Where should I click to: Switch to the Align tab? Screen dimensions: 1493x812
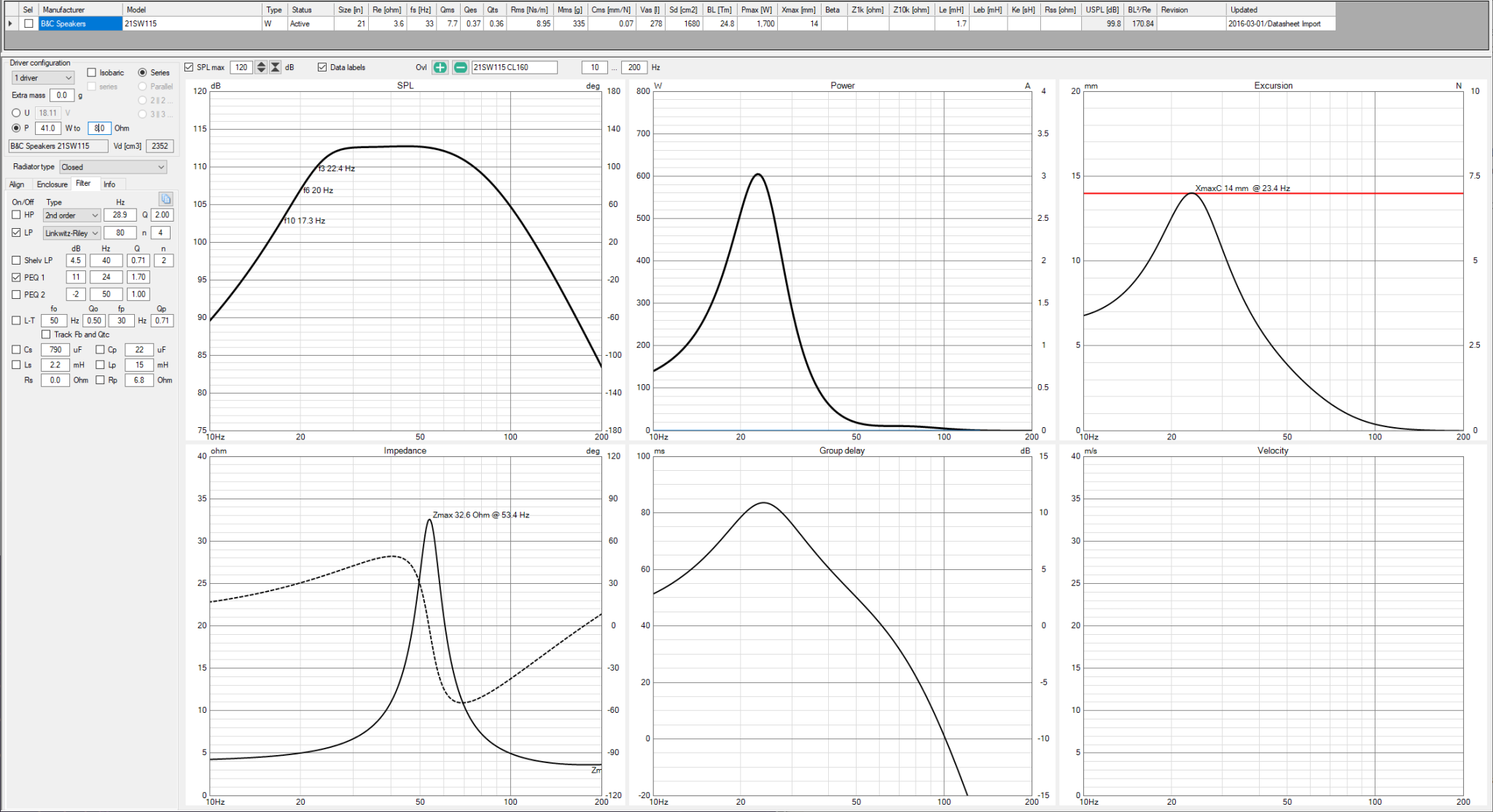pyautogui.click(x=17, y=184)
